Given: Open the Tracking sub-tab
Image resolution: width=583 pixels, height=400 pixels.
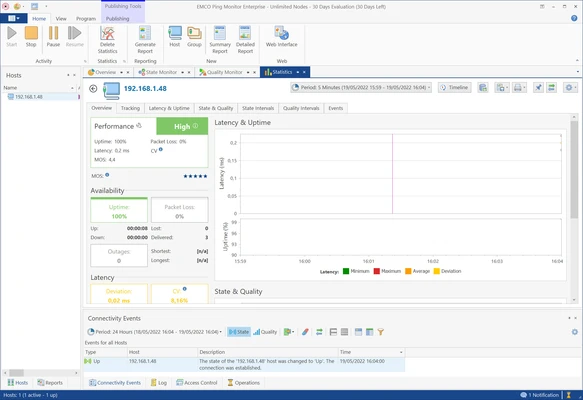Looking at the screenshot, I should (130, 108).
